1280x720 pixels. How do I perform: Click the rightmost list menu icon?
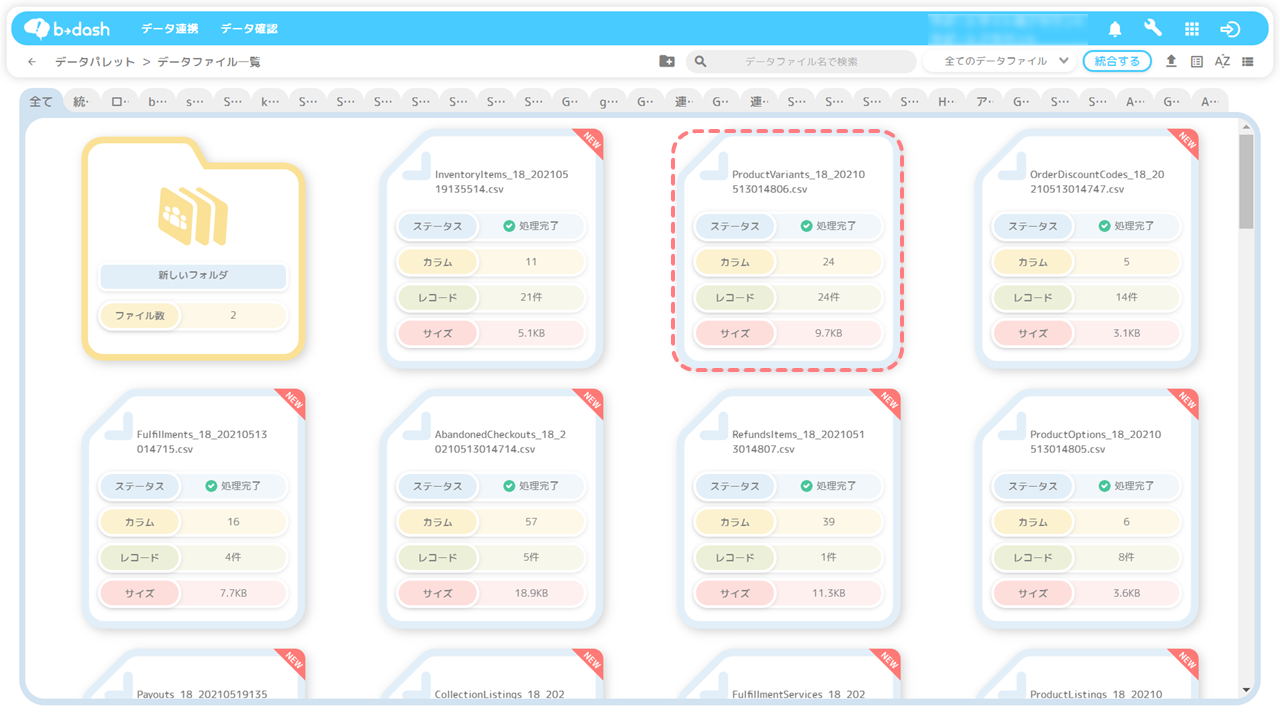(1248, 62)
